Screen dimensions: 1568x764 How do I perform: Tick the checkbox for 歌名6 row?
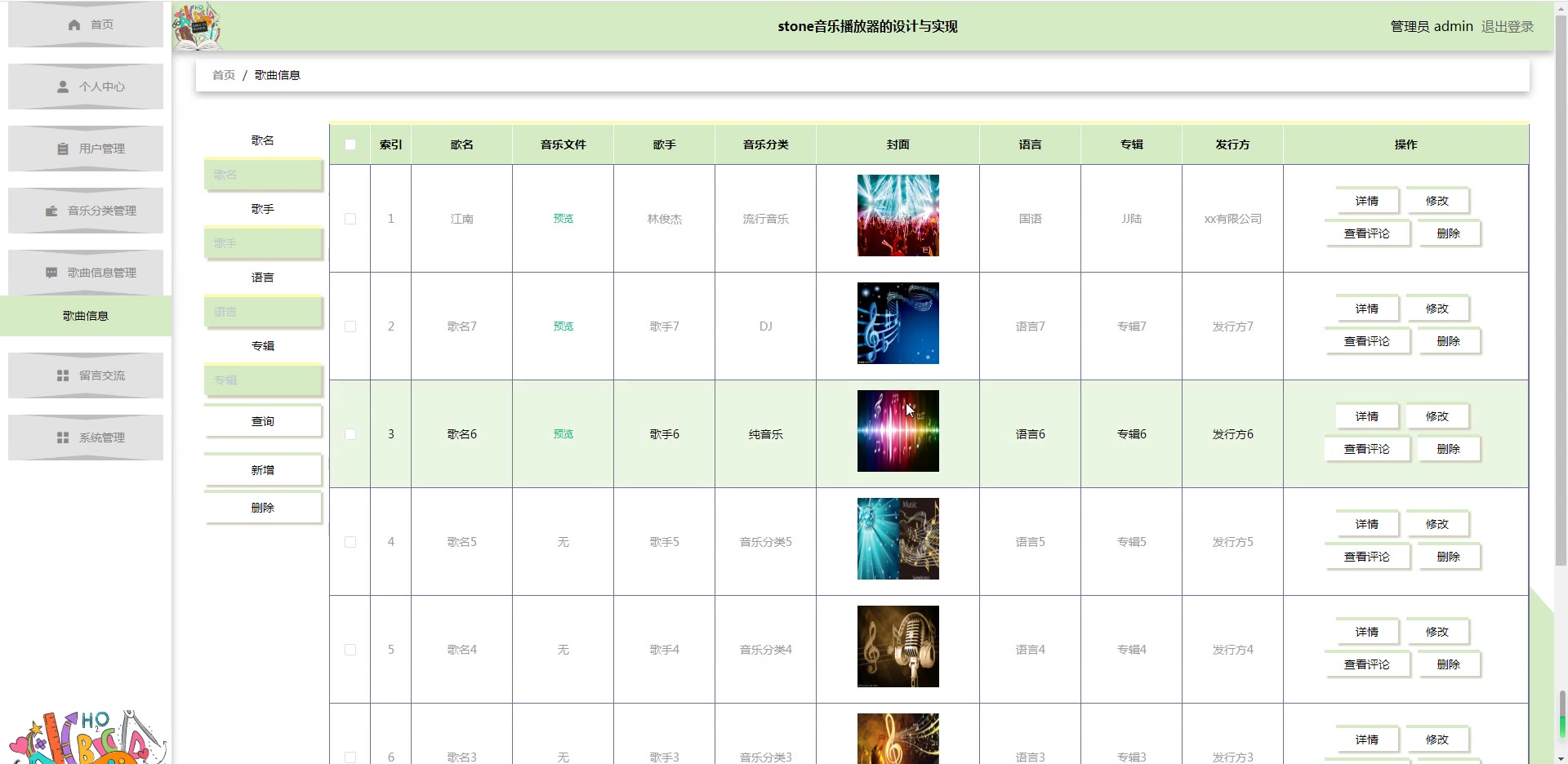tap(350, 434)
